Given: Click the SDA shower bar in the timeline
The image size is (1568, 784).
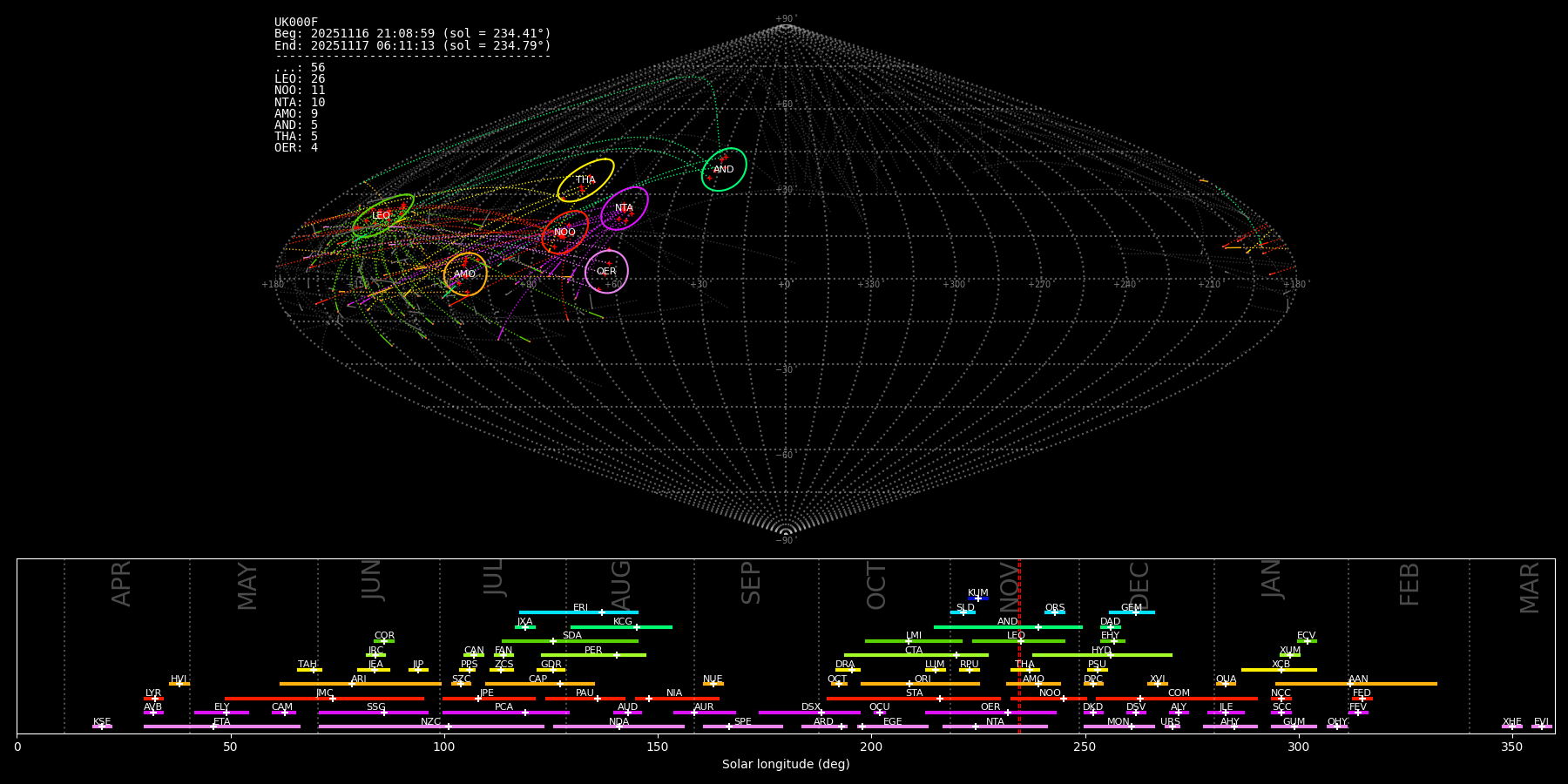Looking at the screenshot, I should click(x=570, y=641).
